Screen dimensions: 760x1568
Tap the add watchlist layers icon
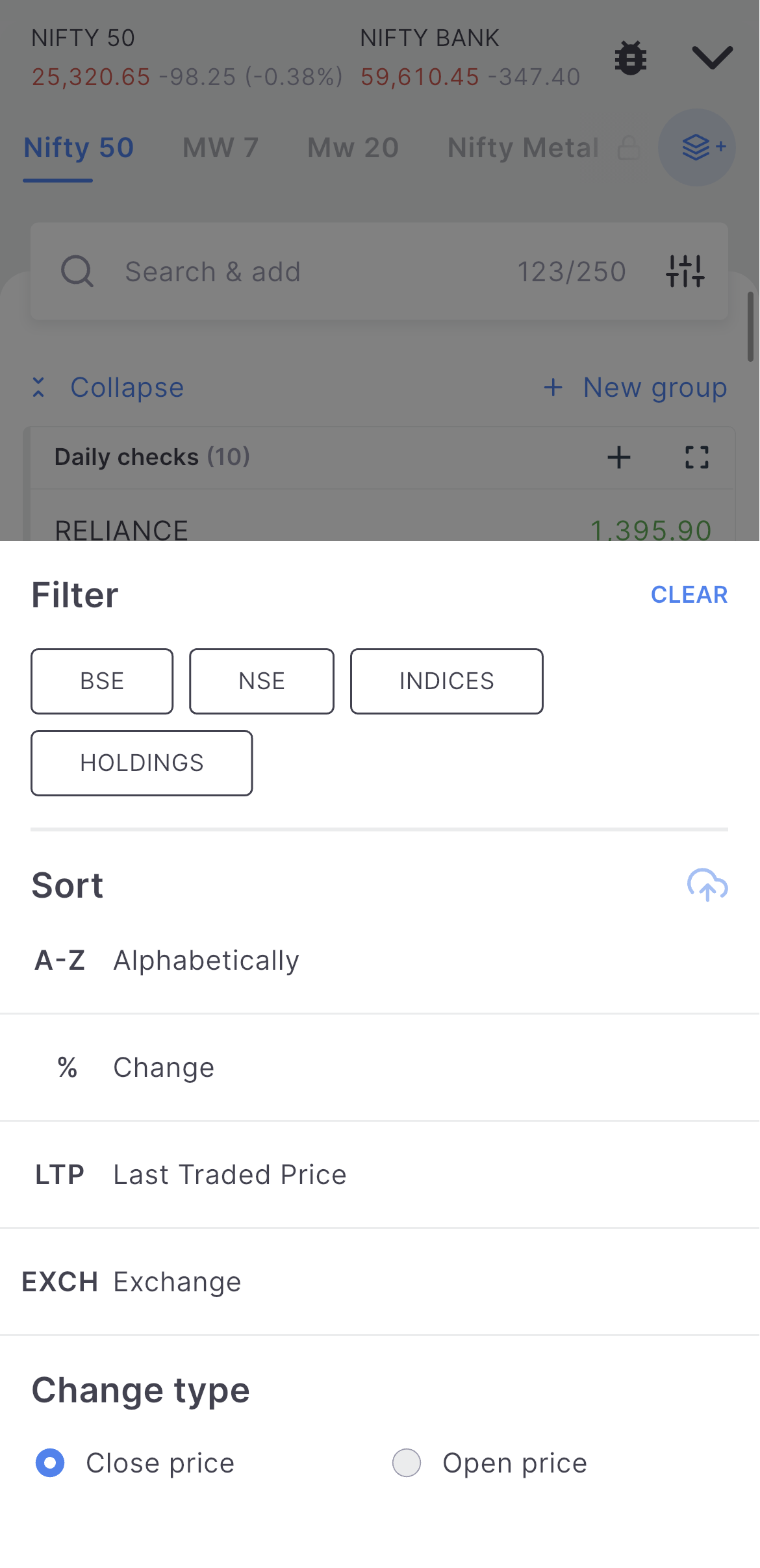[x=697, y=147]
